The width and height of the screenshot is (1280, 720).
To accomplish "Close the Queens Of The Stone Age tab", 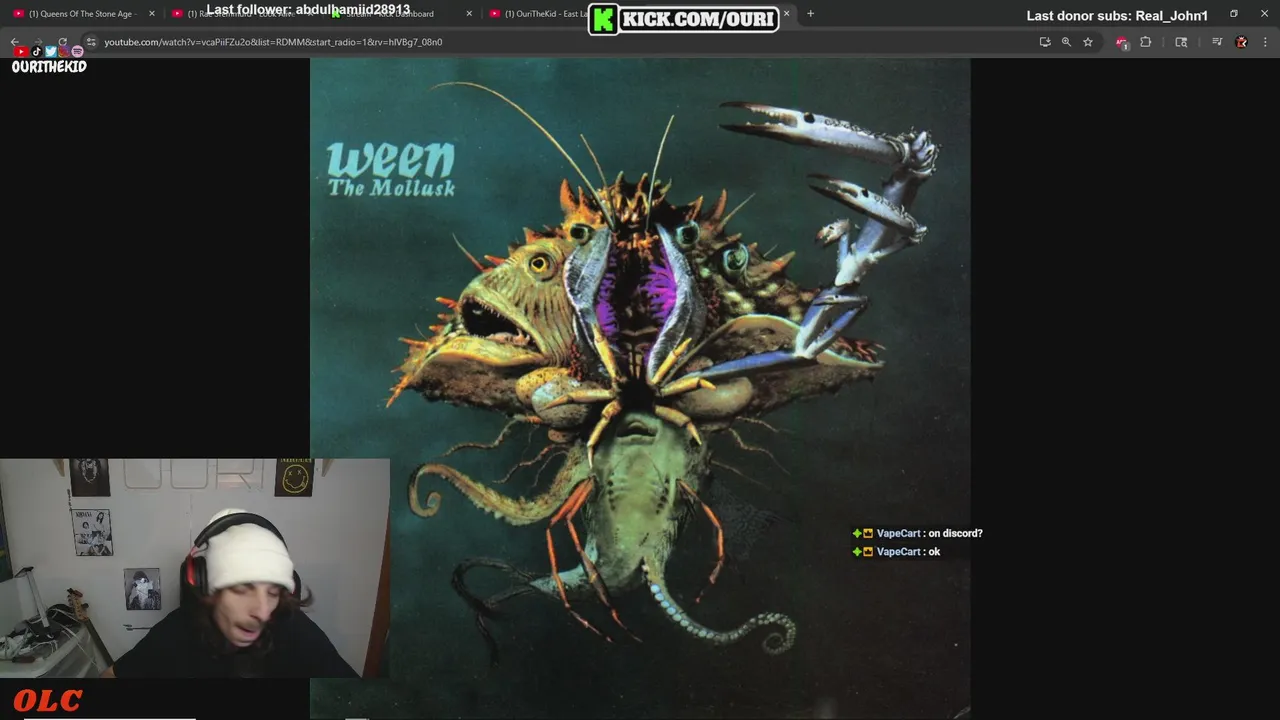I will [x=152, y=14].
